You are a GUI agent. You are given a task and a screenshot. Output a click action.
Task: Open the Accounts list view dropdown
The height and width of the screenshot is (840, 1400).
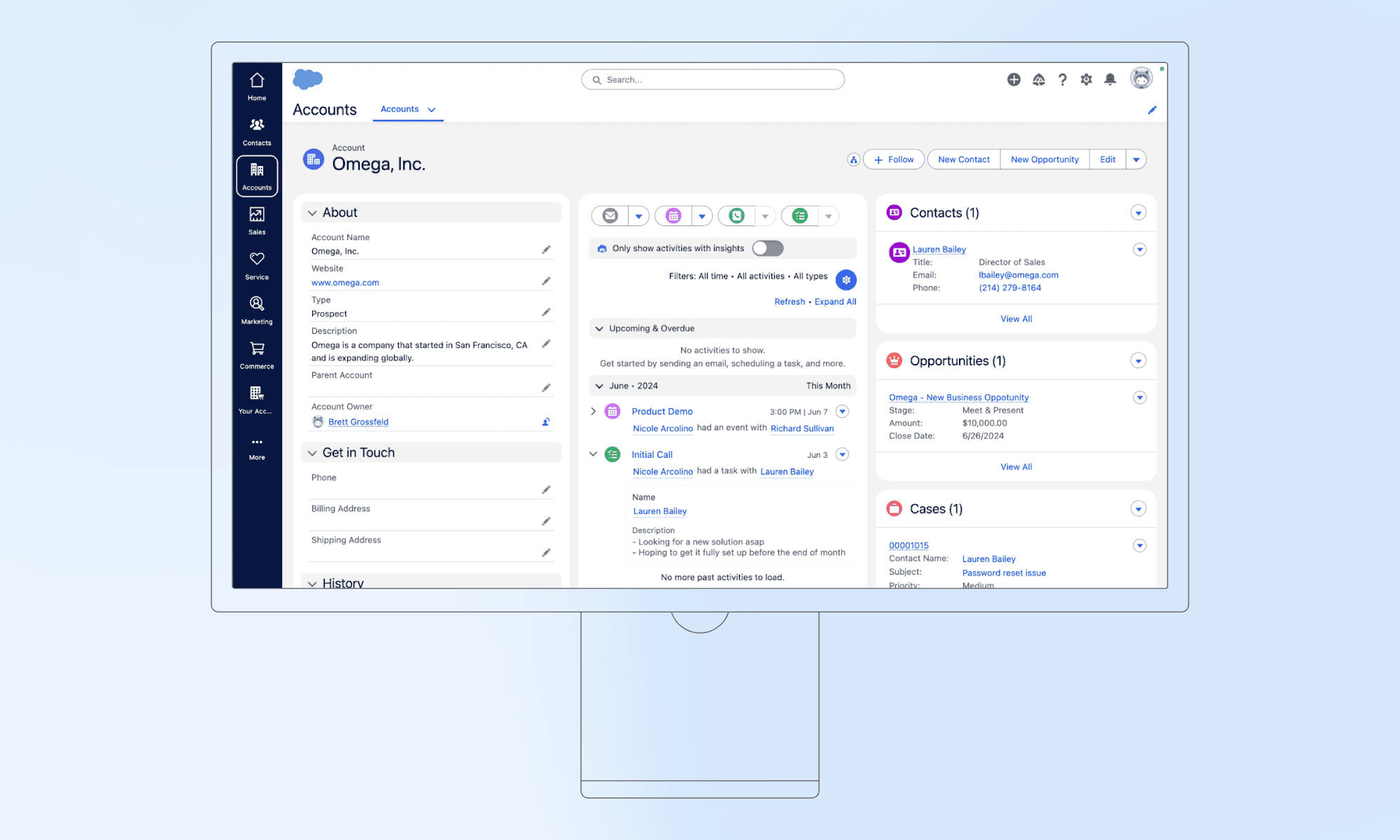[431, 109]
